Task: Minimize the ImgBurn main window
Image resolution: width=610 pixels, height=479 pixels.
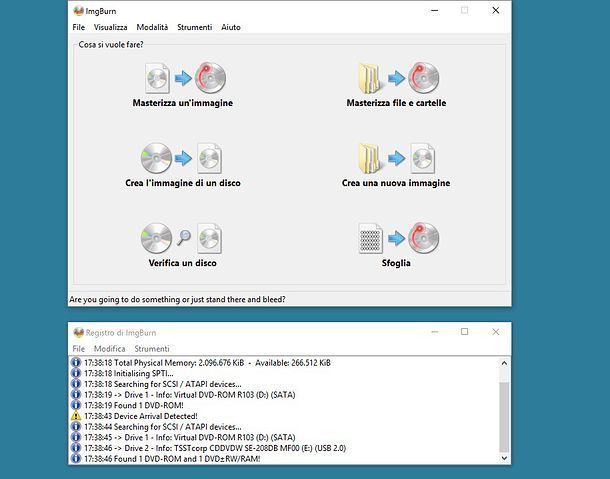Action: [x=435, y=11]
